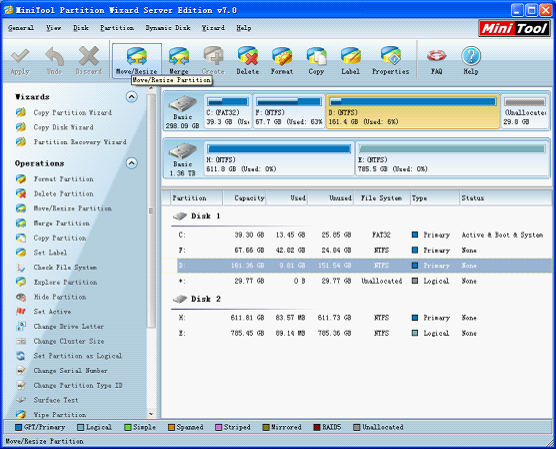
Task: Select F: NTFS partition block in disk map
Action: click(289, 111)
